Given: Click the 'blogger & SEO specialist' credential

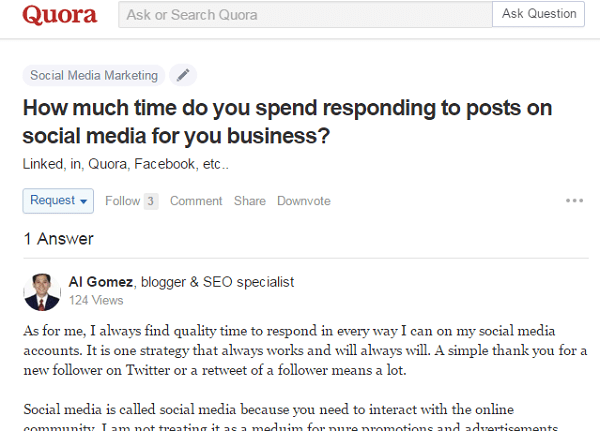Looking at the screenshot, I should tap(217, 282).
